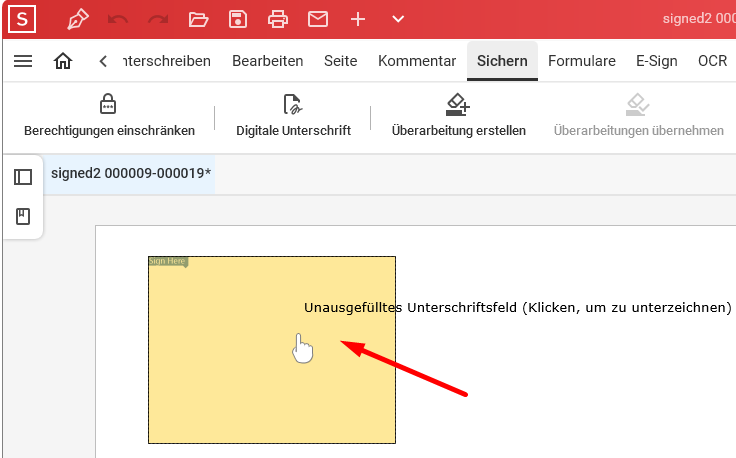736x458 pixels.
Task: Go to the home screen icon
Action: pyautogui.click(x=63, y=61)
